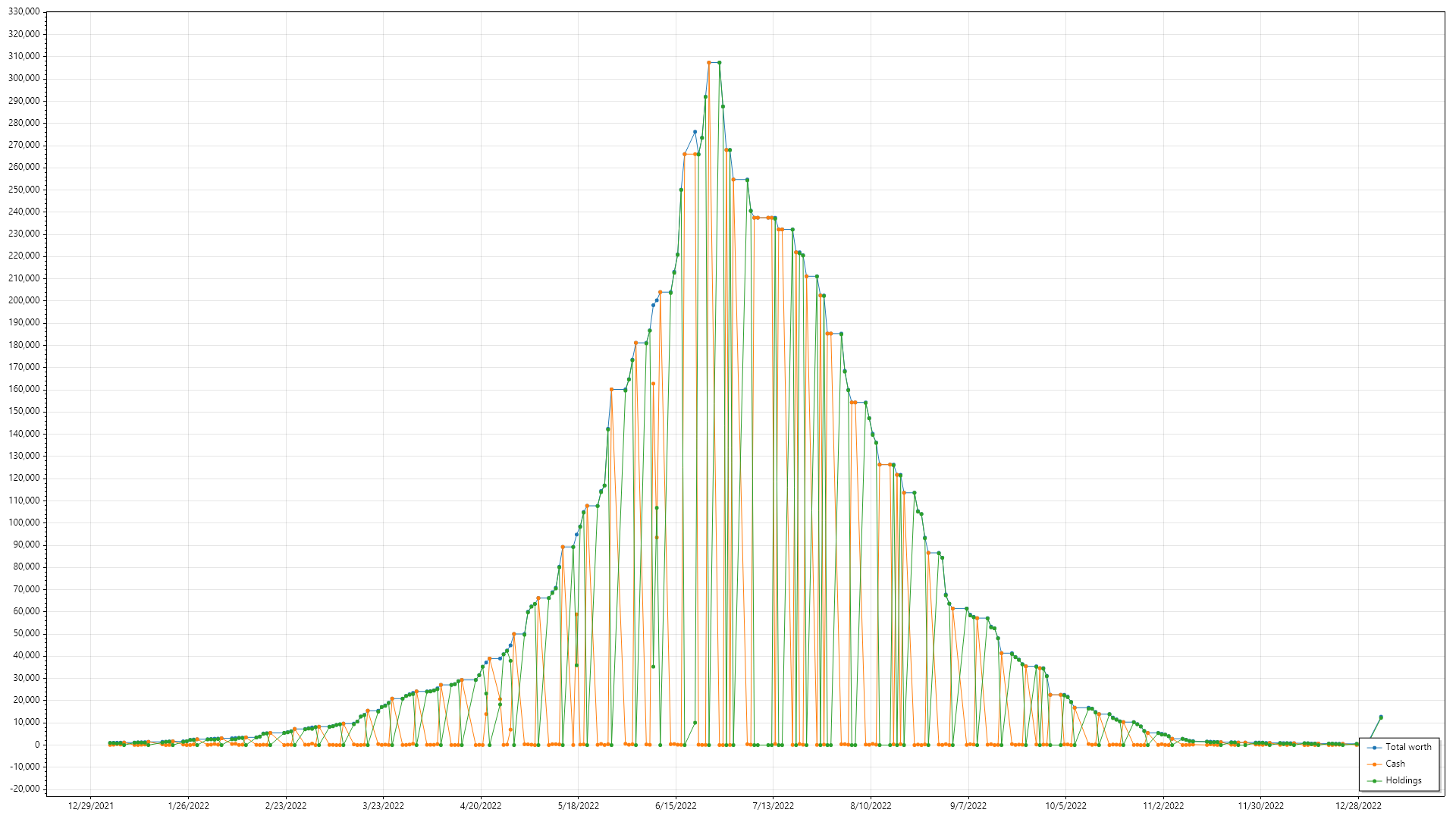Click the 330,000 y-axis label
Screen dimensions: 1456x819
[x=24, y=11]
